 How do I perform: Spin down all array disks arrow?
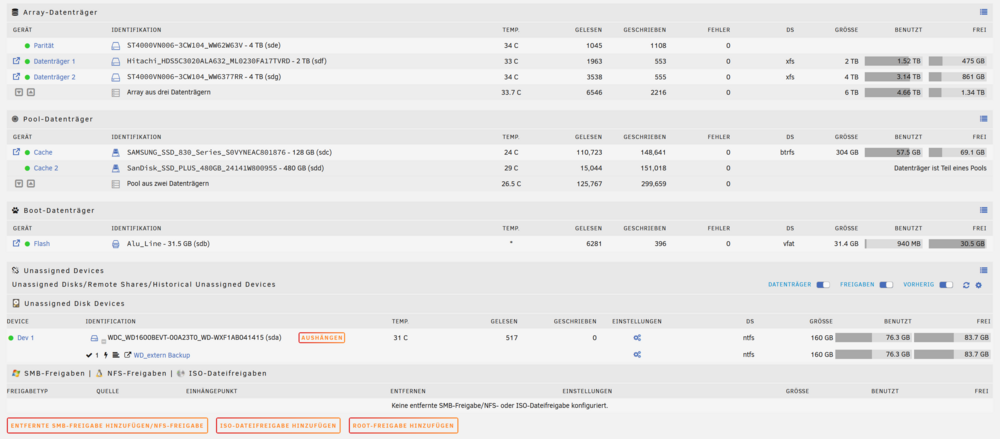pos(18,92)
